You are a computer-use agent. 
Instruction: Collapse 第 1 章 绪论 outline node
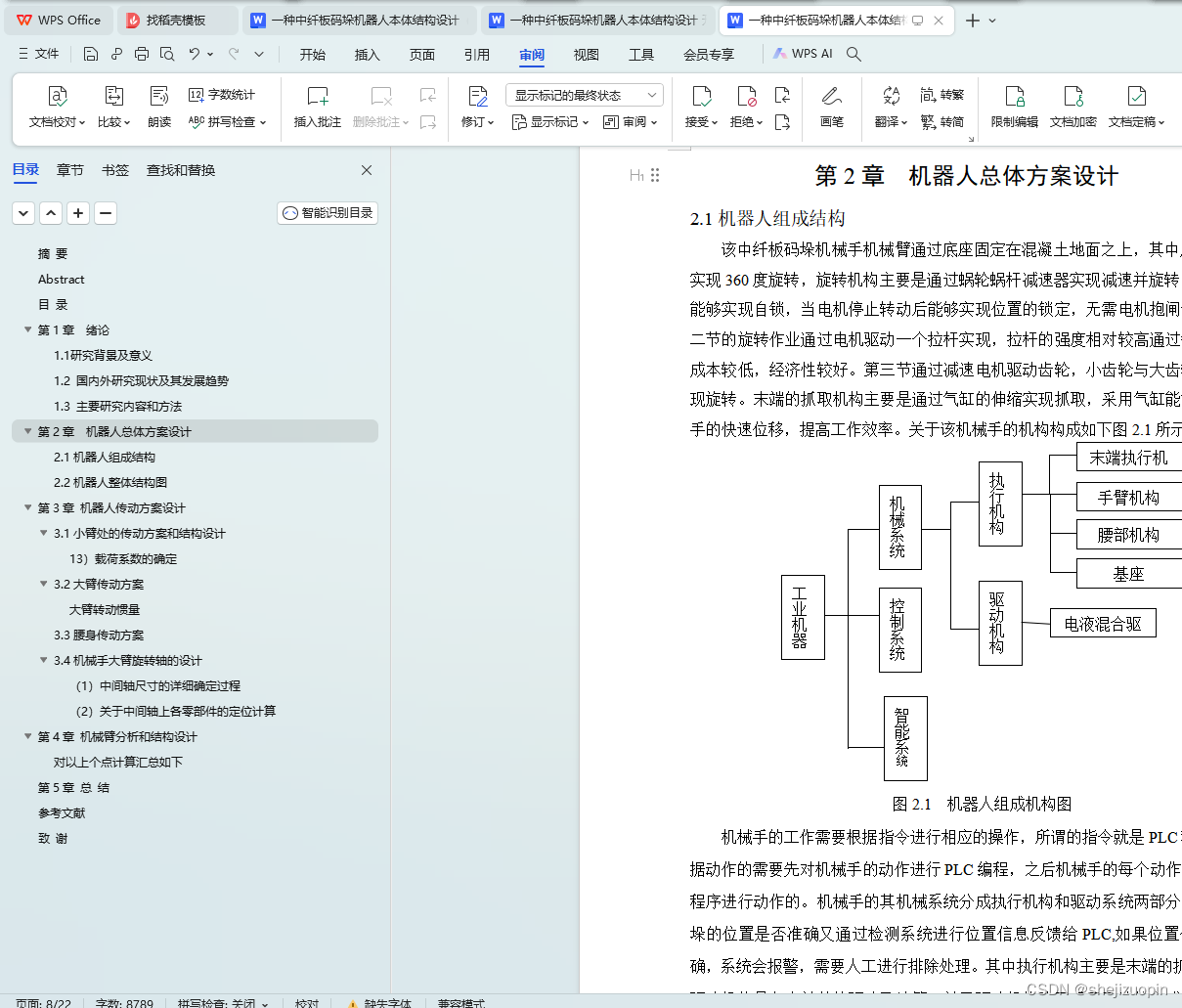[28, 329]
